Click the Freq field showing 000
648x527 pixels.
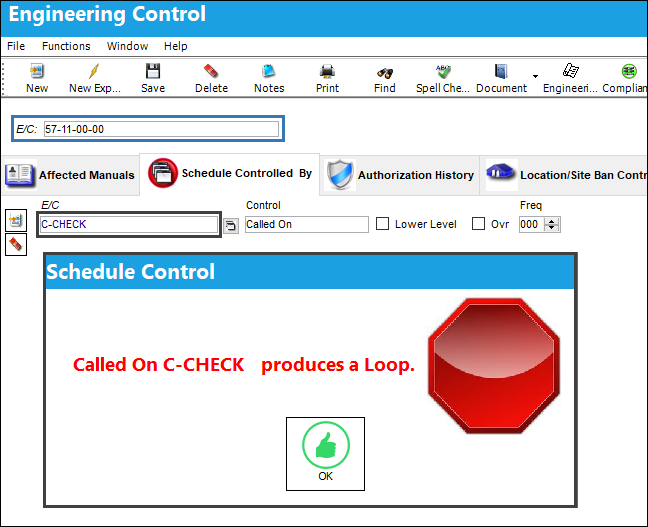point(531,224)
